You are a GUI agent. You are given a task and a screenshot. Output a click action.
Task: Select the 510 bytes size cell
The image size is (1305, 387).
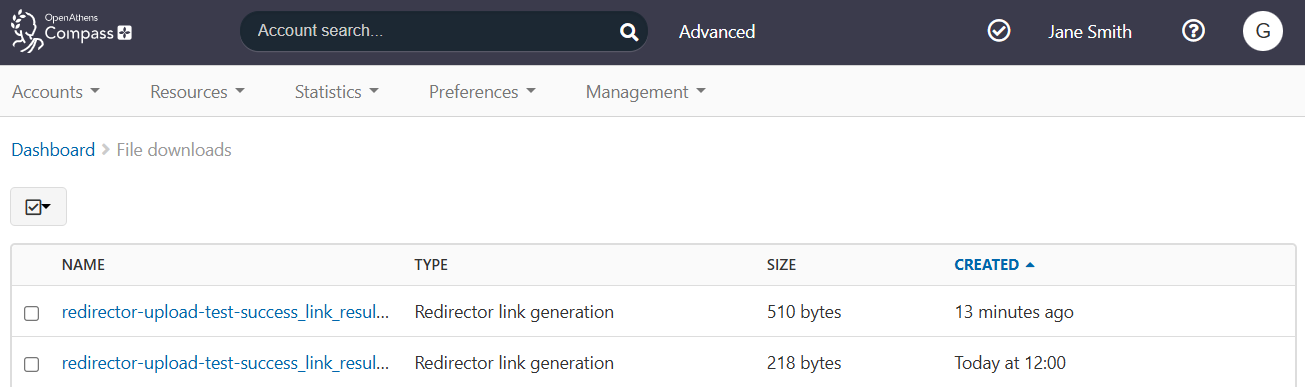(x=804, y=312)
